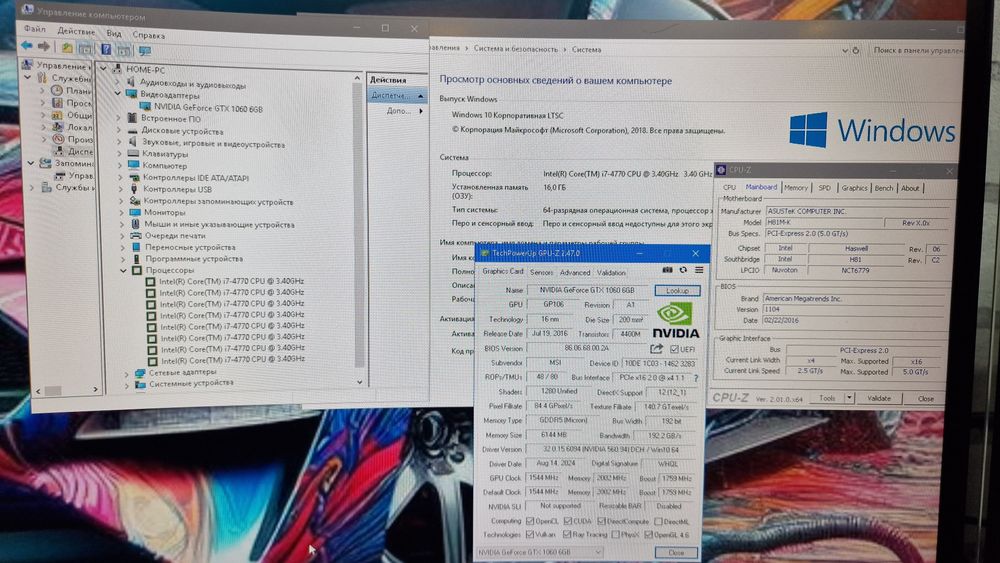Viewport: 1000px width, 563px height.
Task: Open the Действие menu
Action: (76, 31)
